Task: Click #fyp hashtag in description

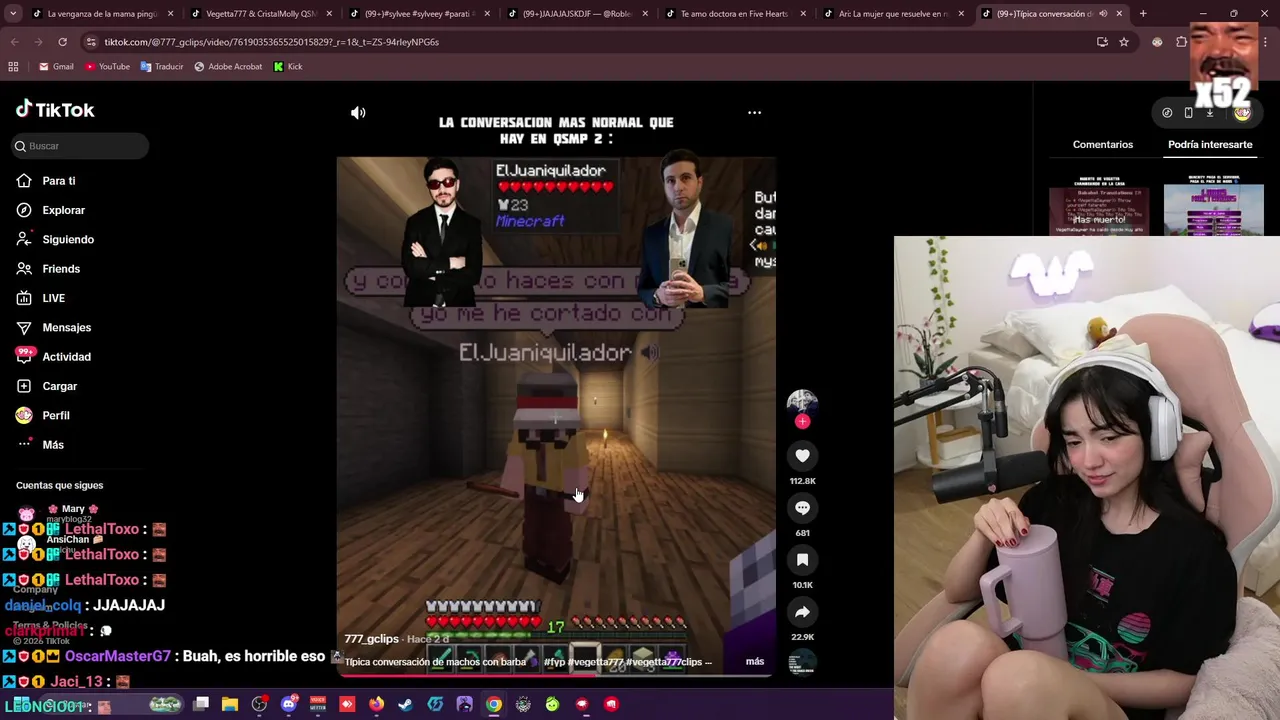Action: click(x=555, y=662)
